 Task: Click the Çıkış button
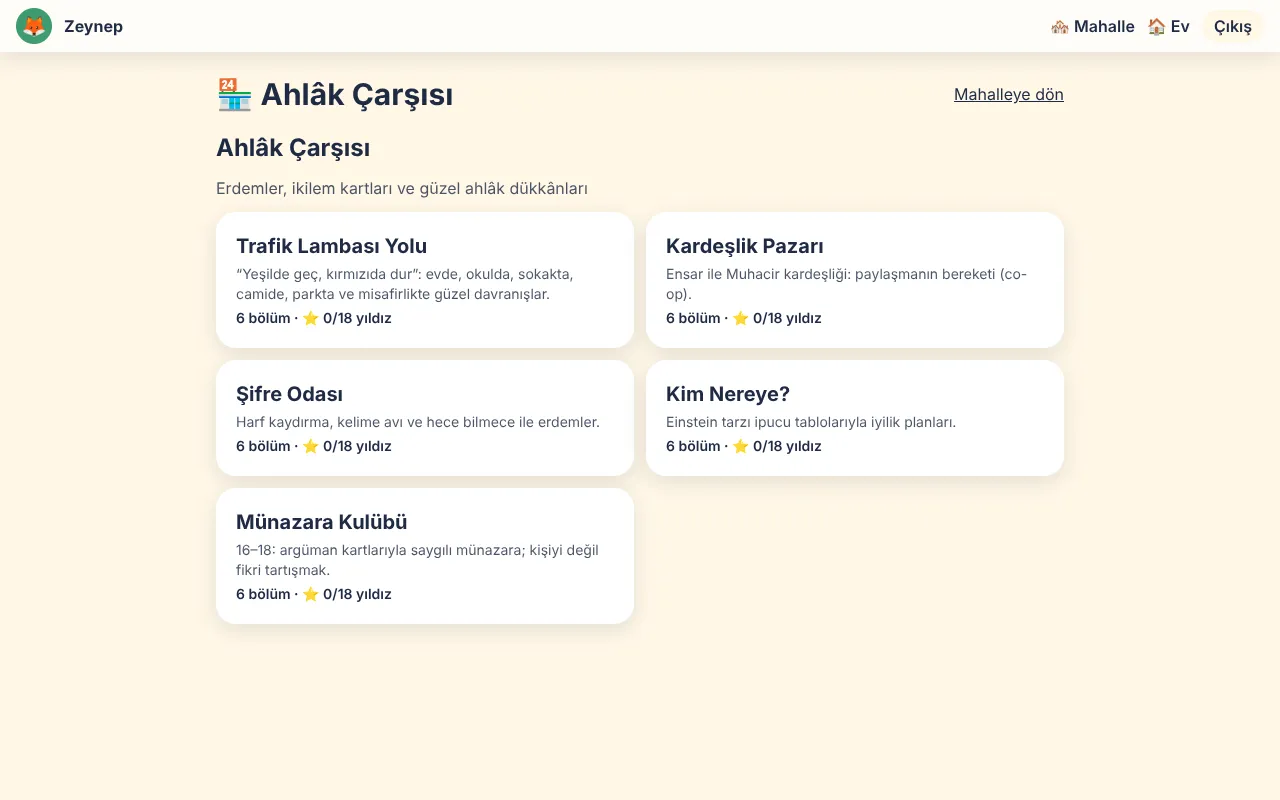pos(1233,26)
